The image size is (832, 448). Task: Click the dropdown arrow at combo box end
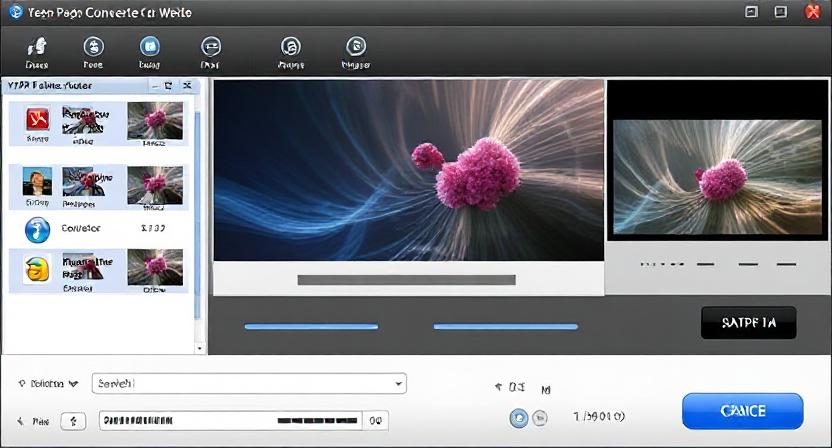coord(398,383)
